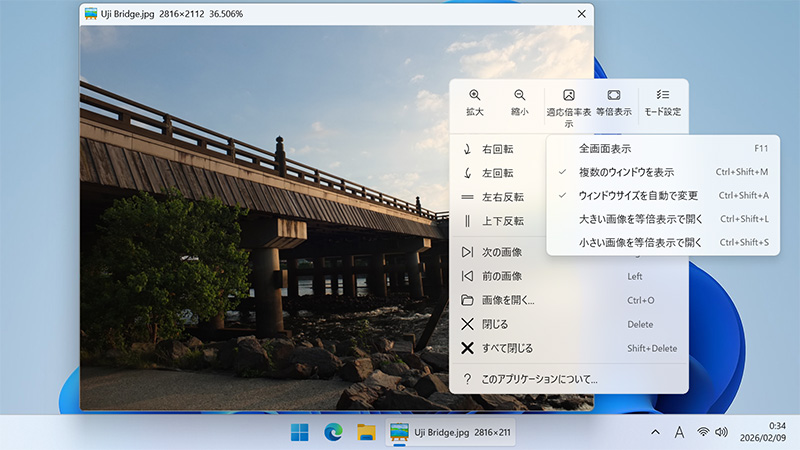Enable 大きい画像を等倍表示で開く option

coord(645,219)
